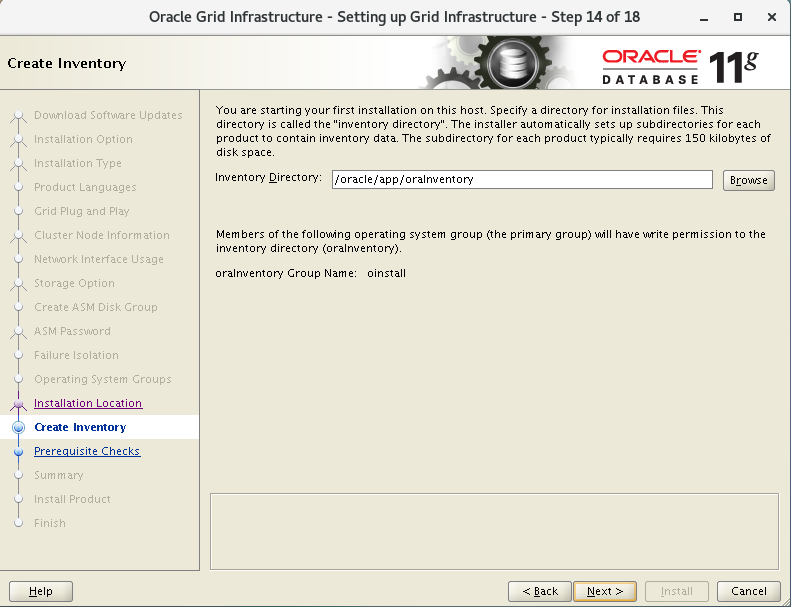Click the Finish step
The width and height of the screenshot is (791, 607).
(49, 523)
